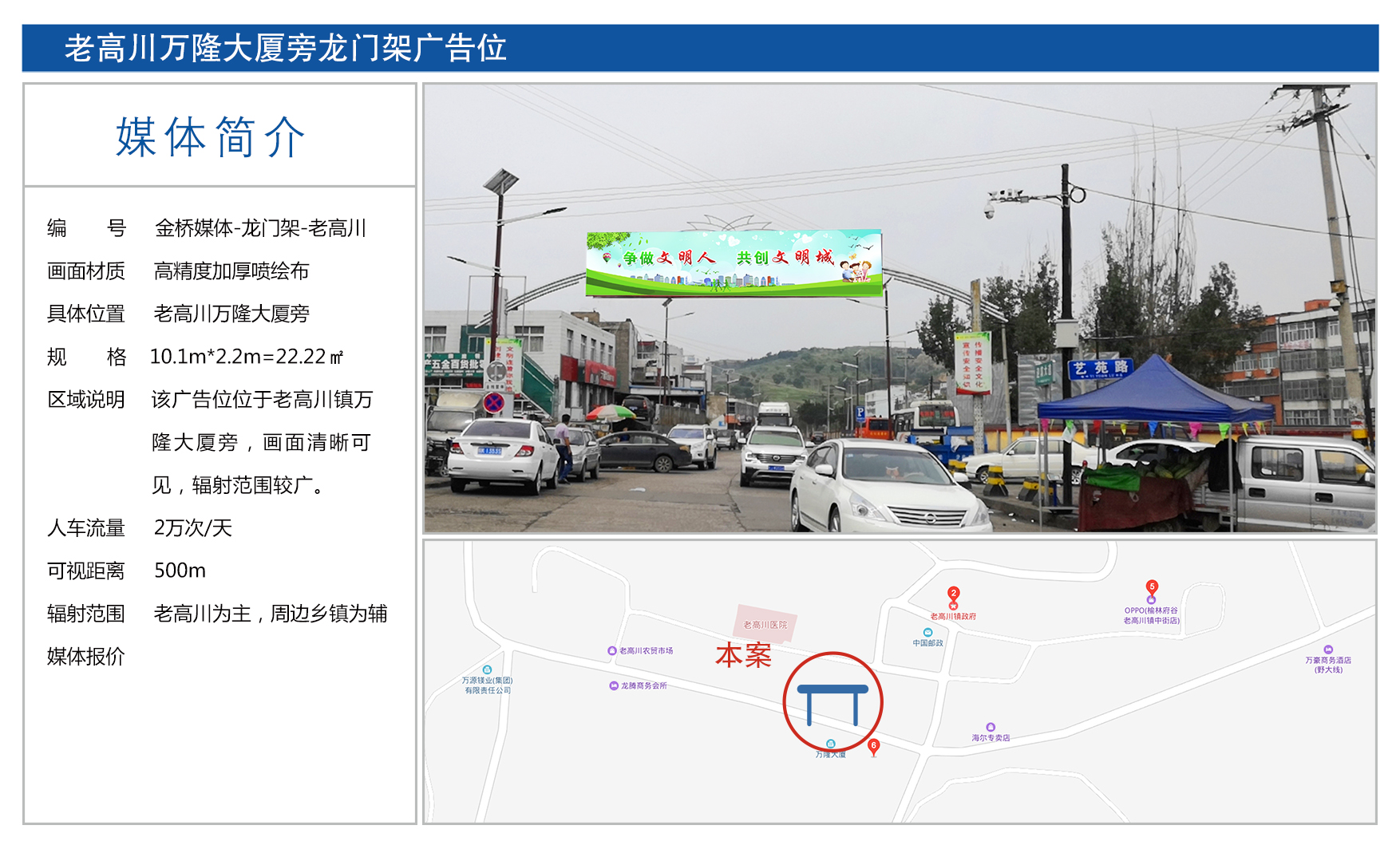
Task: Click the 媒体简介 heading
Action: pyautogui.click(x=211, y=137)
